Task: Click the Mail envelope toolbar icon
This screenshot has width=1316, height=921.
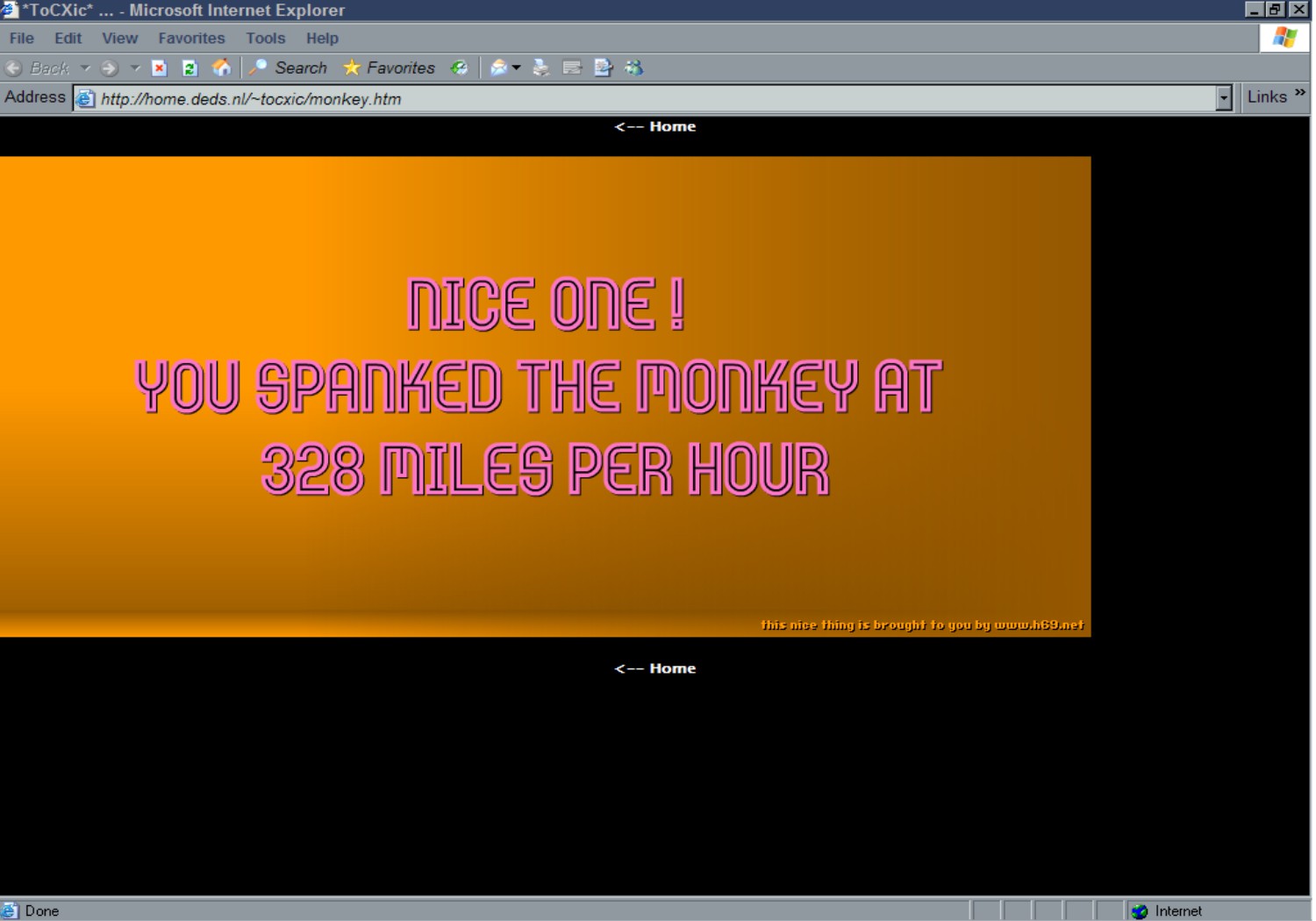Action: tap(499, 68)
